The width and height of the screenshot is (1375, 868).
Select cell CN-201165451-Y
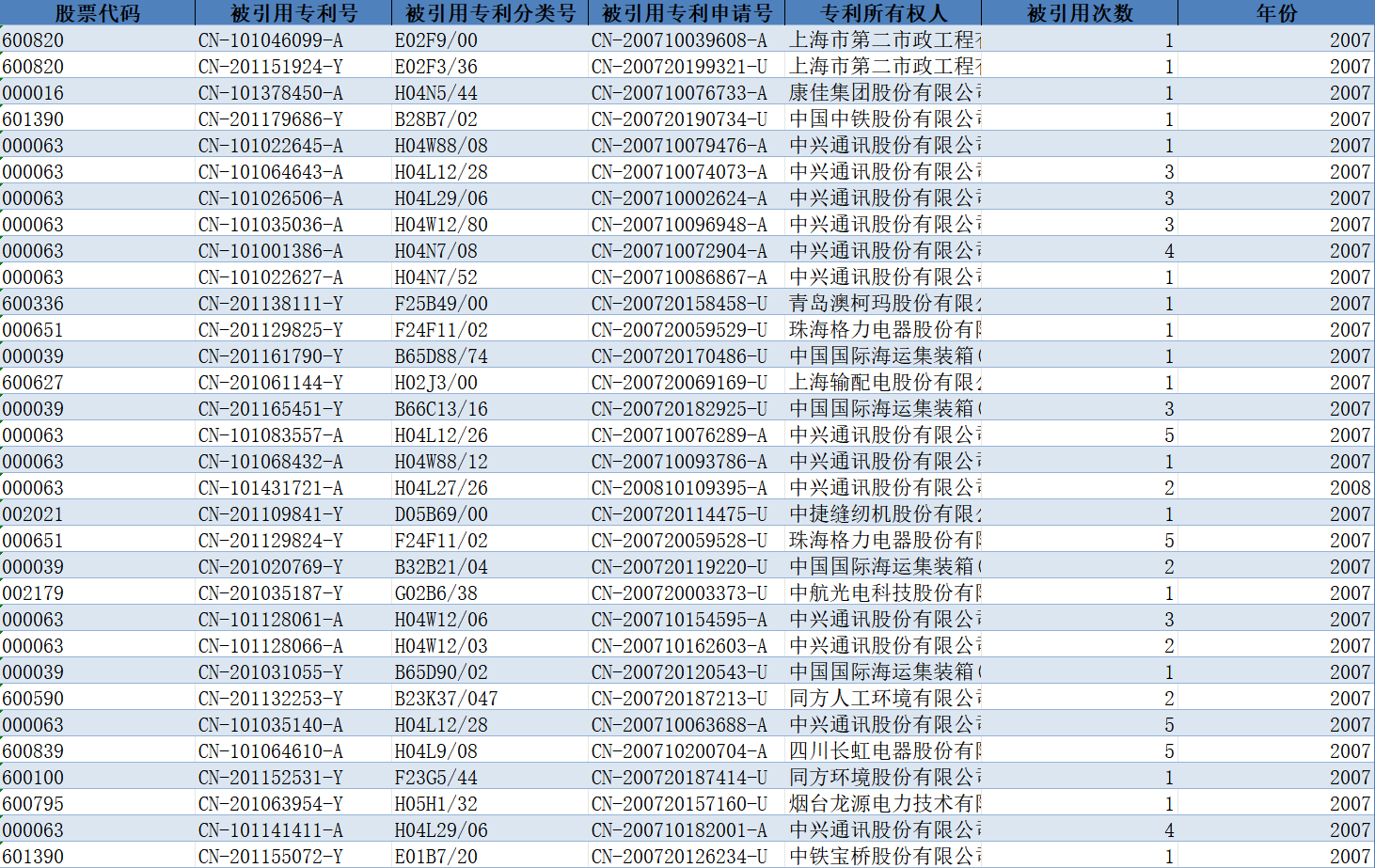(293, 409)
